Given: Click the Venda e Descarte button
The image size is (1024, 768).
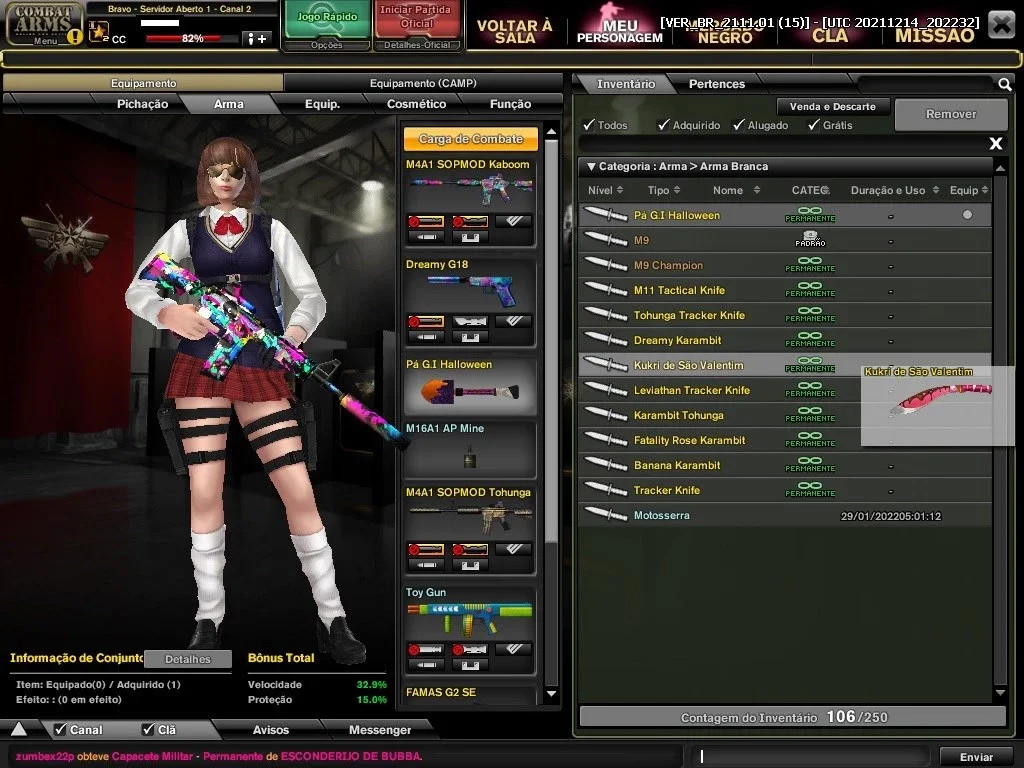Looking at the screenshot, I should click(833, 106).
